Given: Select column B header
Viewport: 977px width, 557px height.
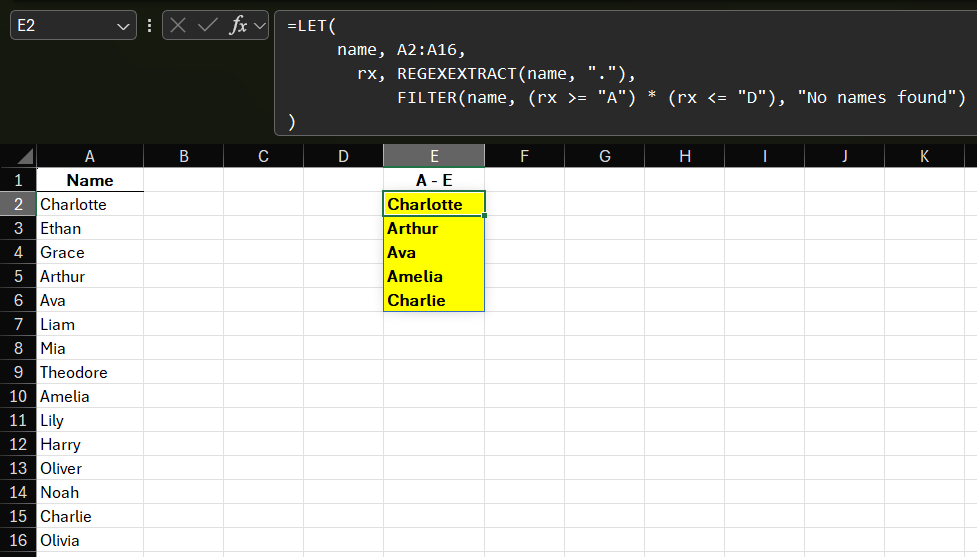Looking at the screenshot, I should pyautogui.click(x=183, y=156).
